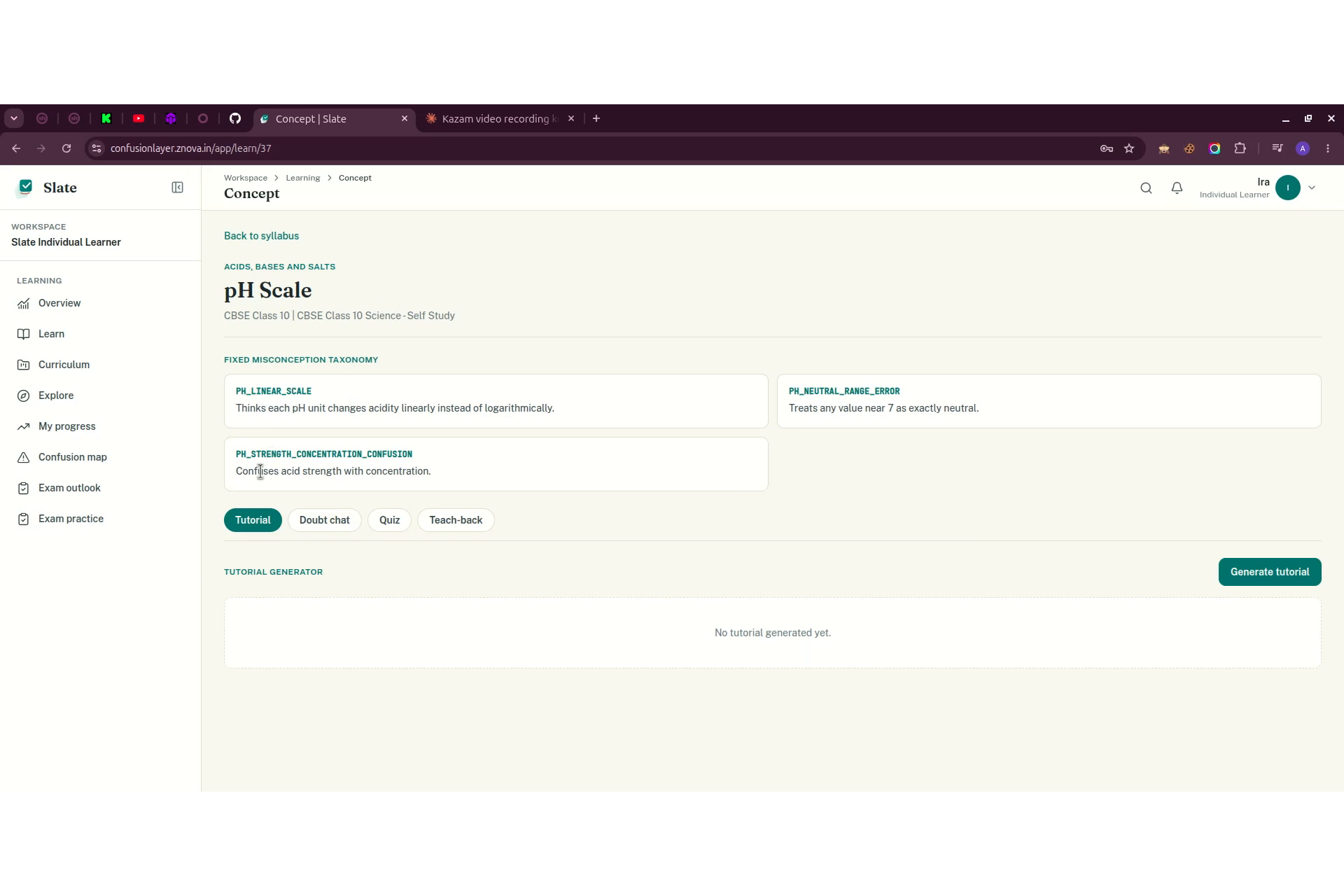Collapse the Slate sidebar panel icon
Viewport: 1344px width, 896px height.
(177, 188)
